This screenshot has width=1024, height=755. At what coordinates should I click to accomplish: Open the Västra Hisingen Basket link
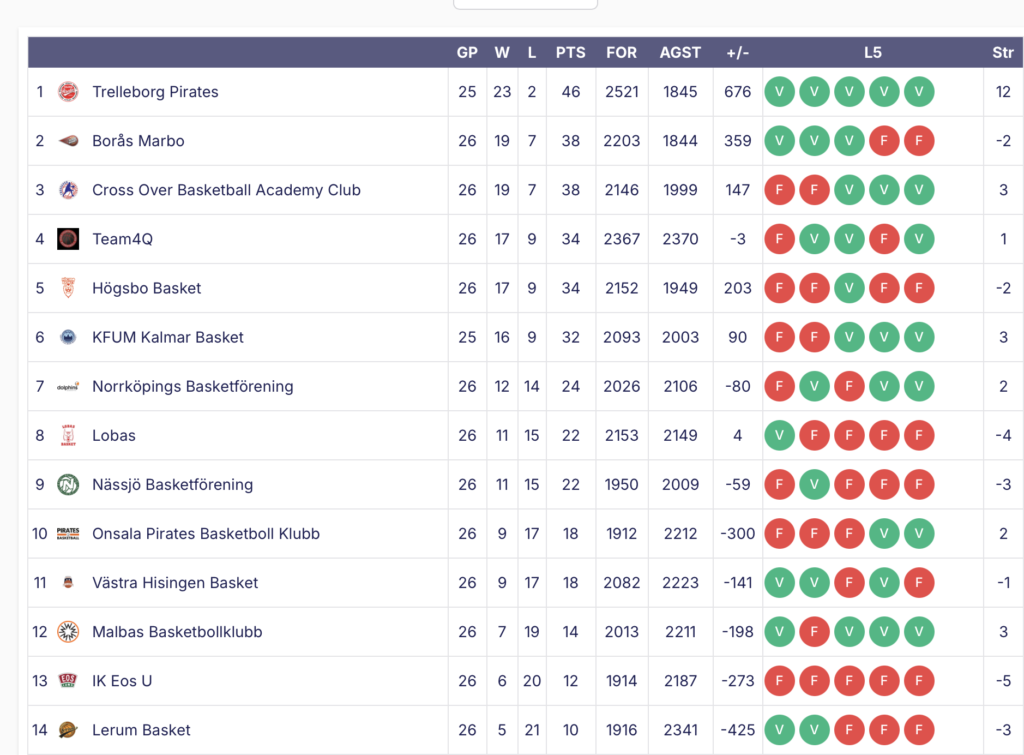click(175, 583)
